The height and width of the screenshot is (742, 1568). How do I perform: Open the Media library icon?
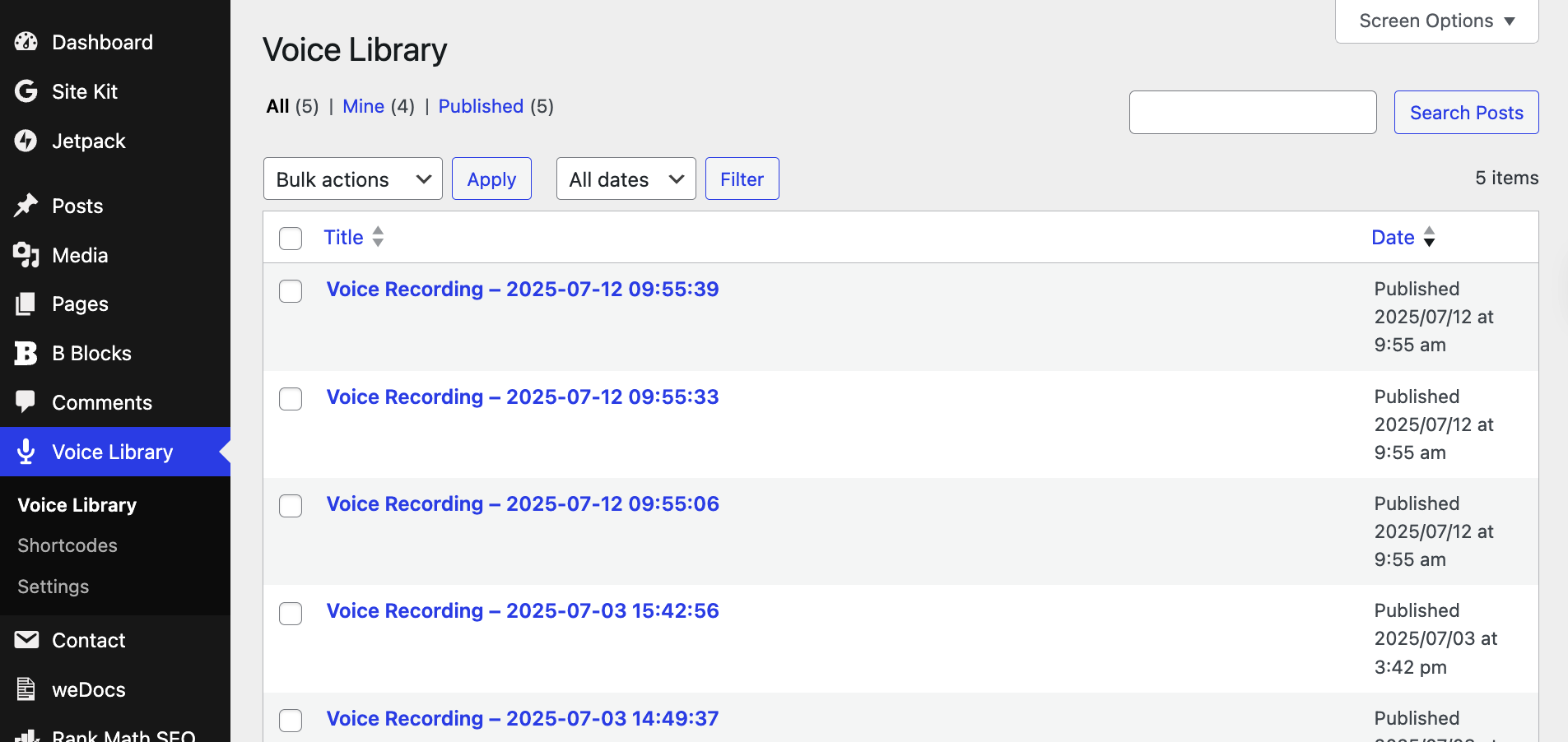(26, 255)
